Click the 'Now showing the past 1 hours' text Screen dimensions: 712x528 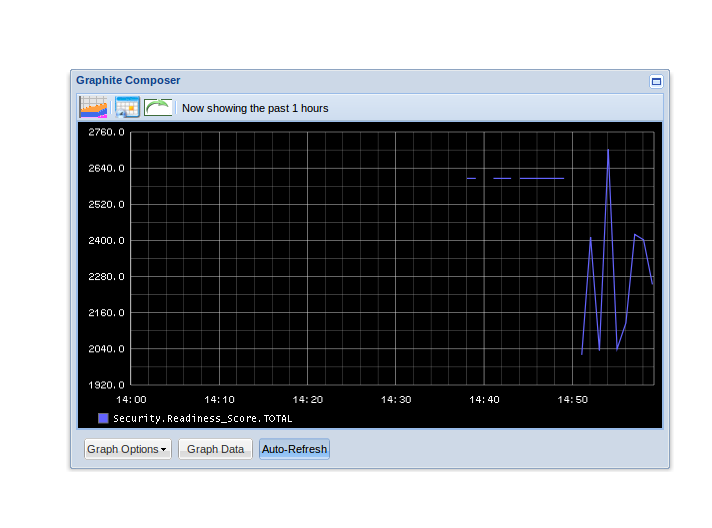click(255, 108)
